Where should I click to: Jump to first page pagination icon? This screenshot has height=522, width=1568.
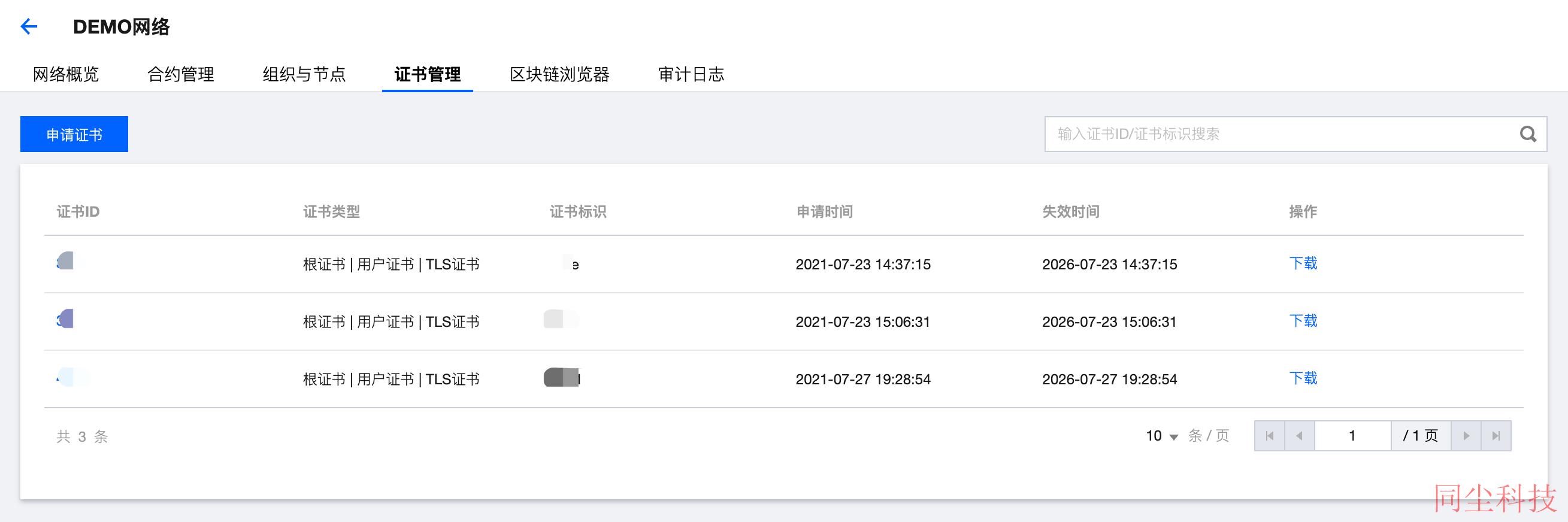pyautogui.click(x=1270, y=436)
